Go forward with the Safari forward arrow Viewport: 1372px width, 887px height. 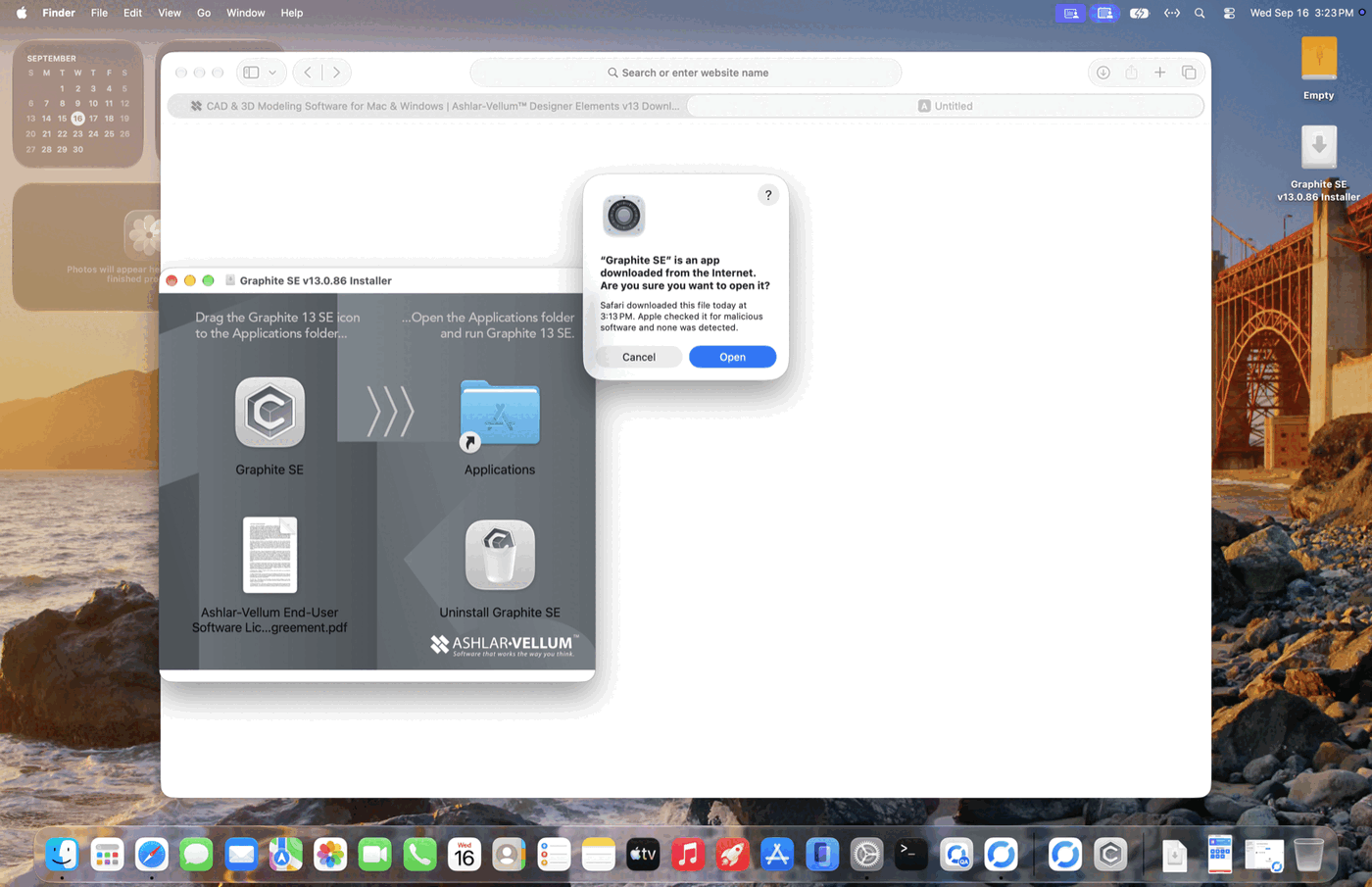point(336,73)
